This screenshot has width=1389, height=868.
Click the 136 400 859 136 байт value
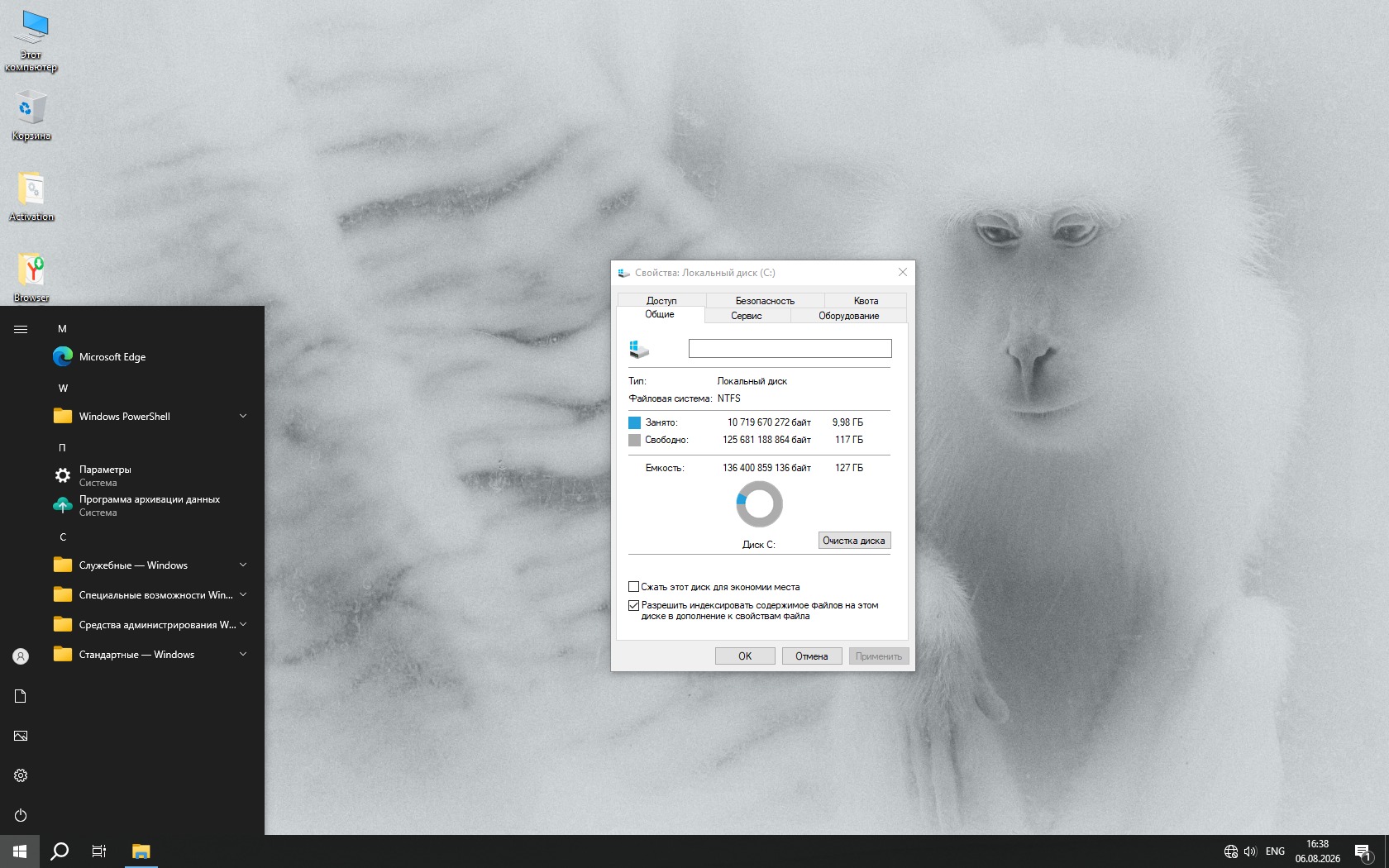pyautogui.click(x=766, y=468)
